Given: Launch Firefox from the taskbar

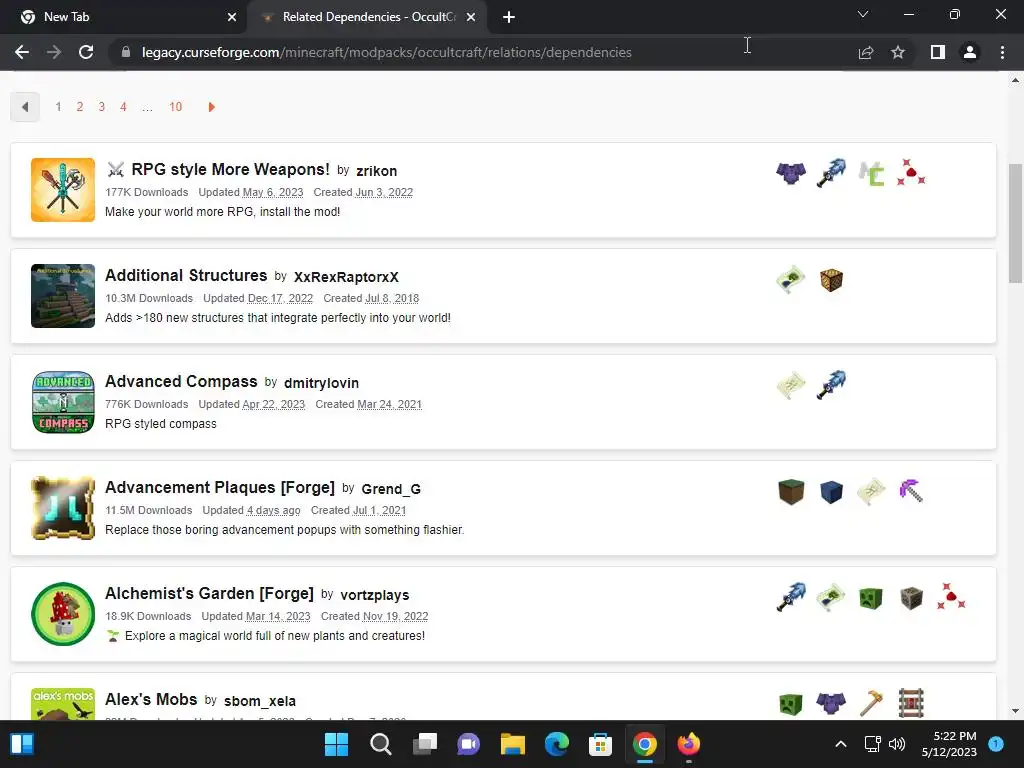Looking at the screenshot, I should point(688,744).
